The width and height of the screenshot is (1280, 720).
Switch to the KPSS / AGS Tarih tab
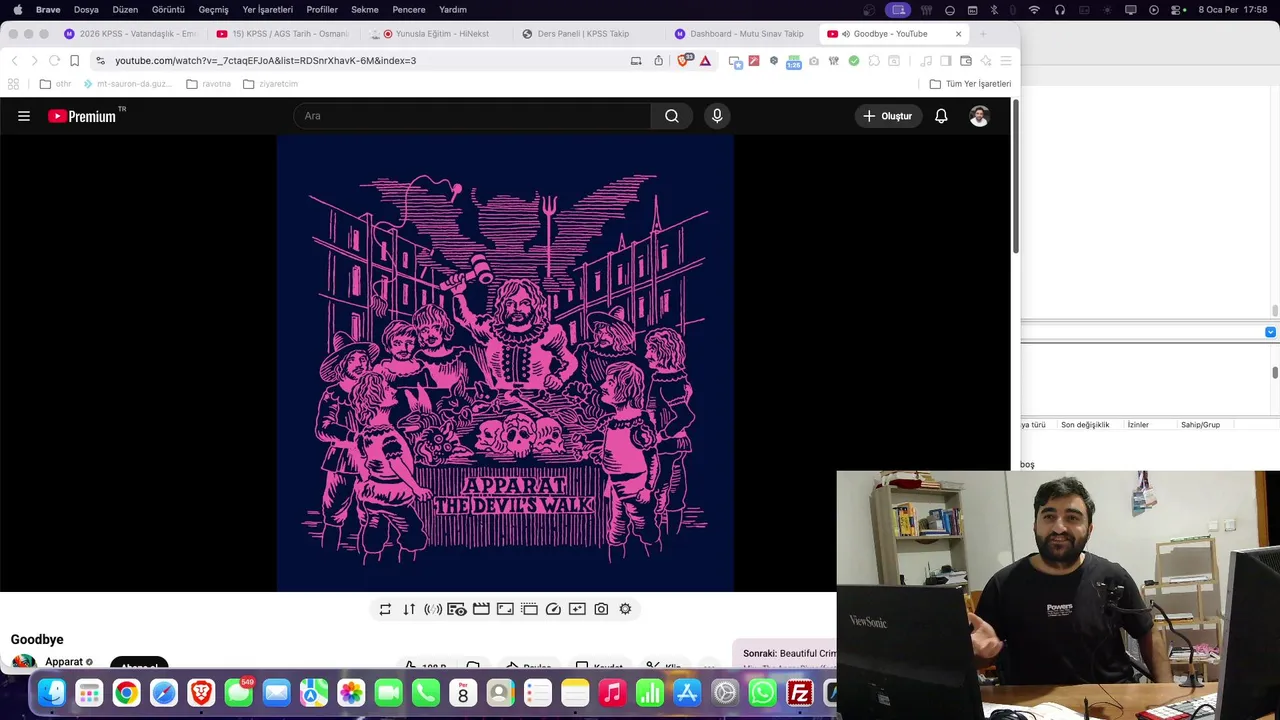coord(283,34)
